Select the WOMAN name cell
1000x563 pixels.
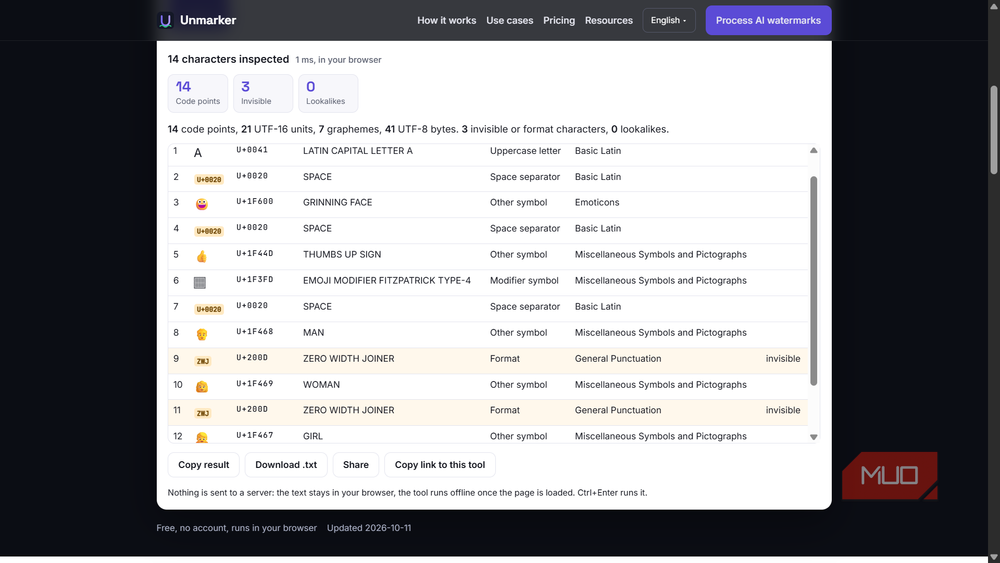[x=321, y=384]
